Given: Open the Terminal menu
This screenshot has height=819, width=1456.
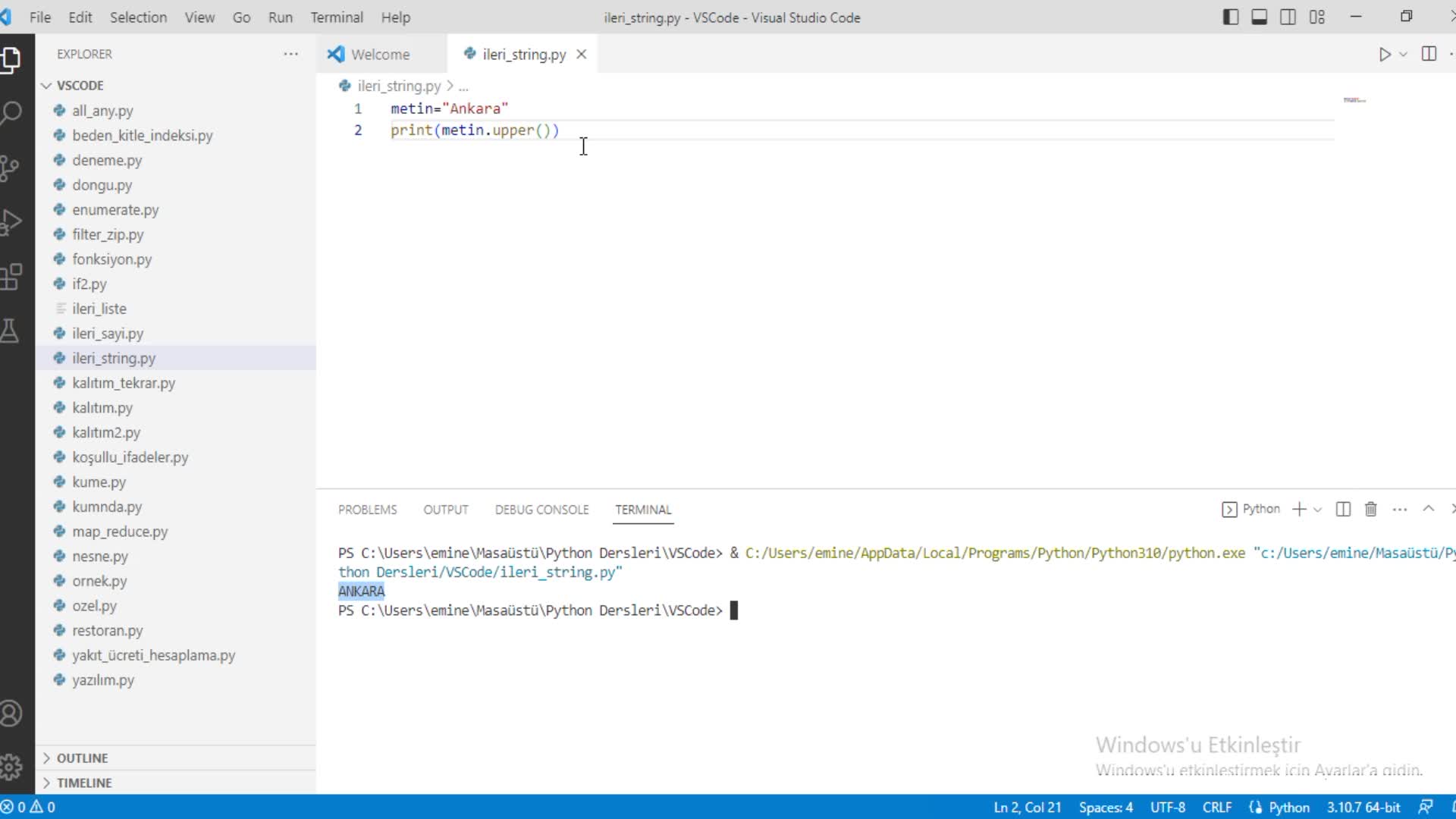Looking at the screenshot, I should click(x=337, y=17).
